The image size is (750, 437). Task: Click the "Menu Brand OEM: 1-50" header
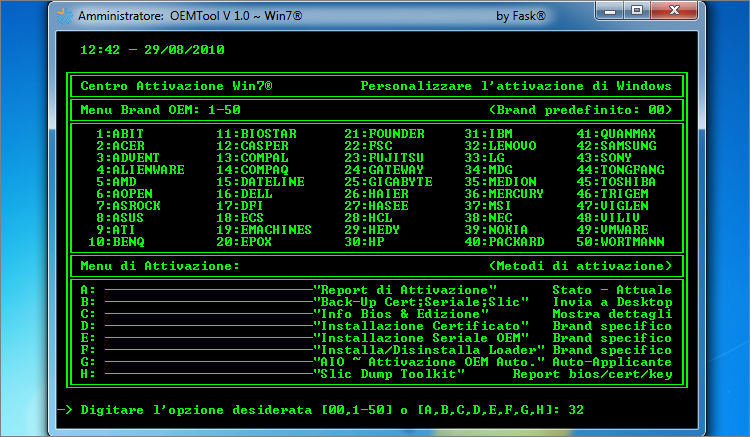pyautogui.click(x=160, y=110)
